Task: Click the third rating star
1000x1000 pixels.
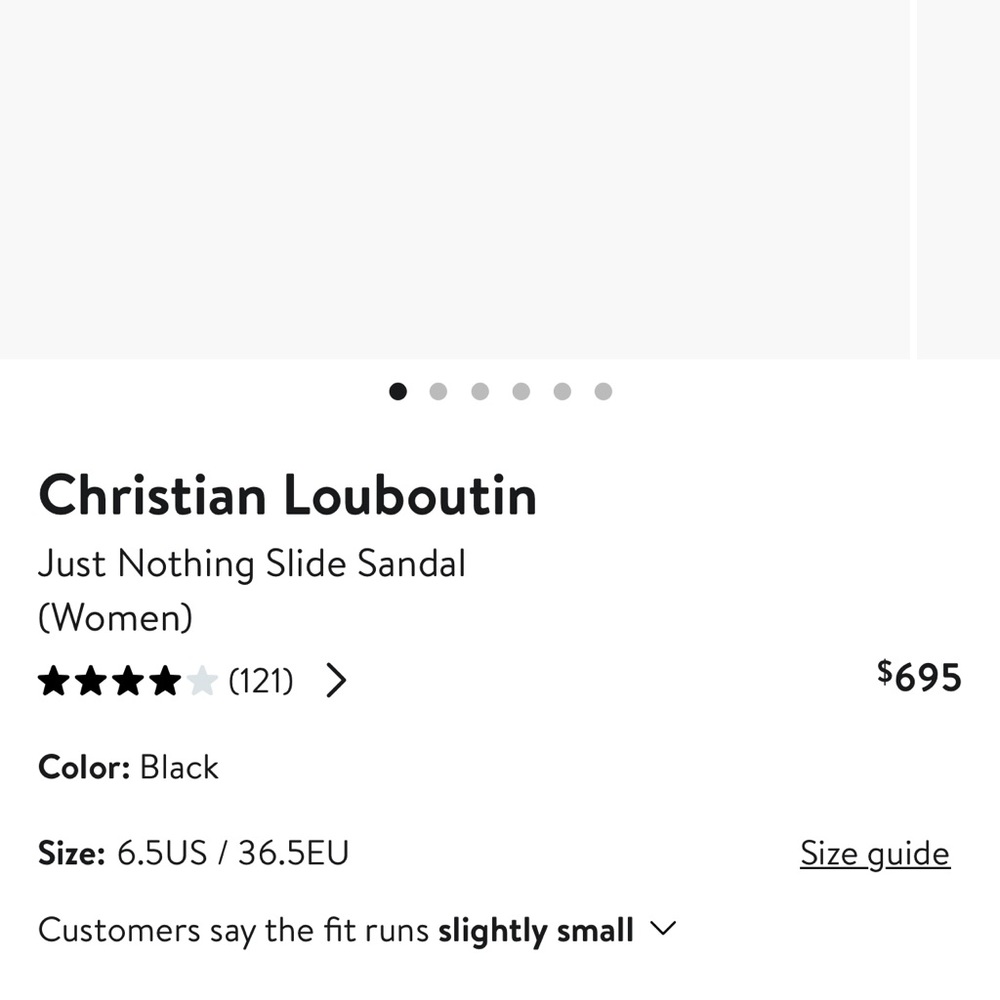Action: pyautogui.click(x=129, y=680)
